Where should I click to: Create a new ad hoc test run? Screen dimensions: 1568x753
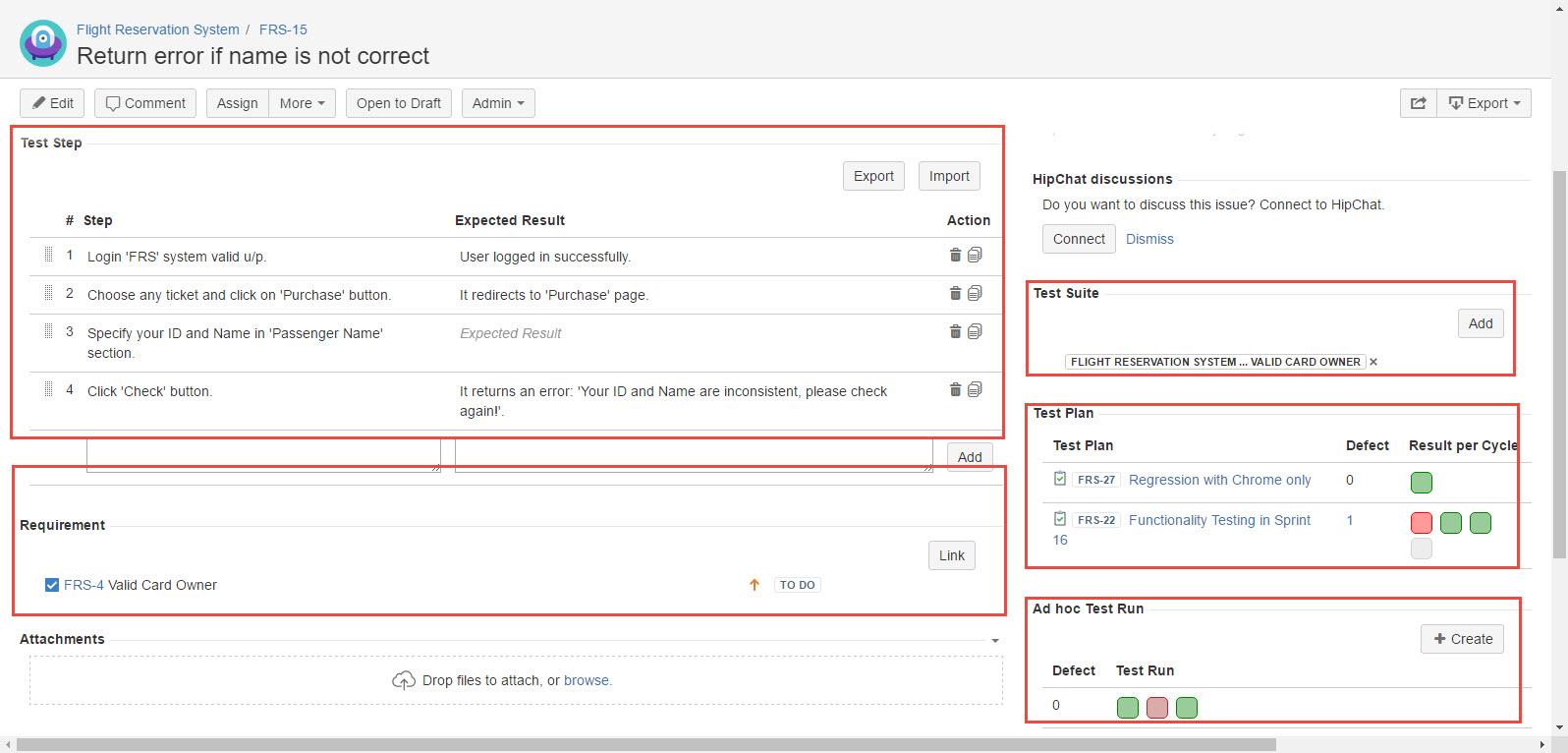(x=1462, y=639)
